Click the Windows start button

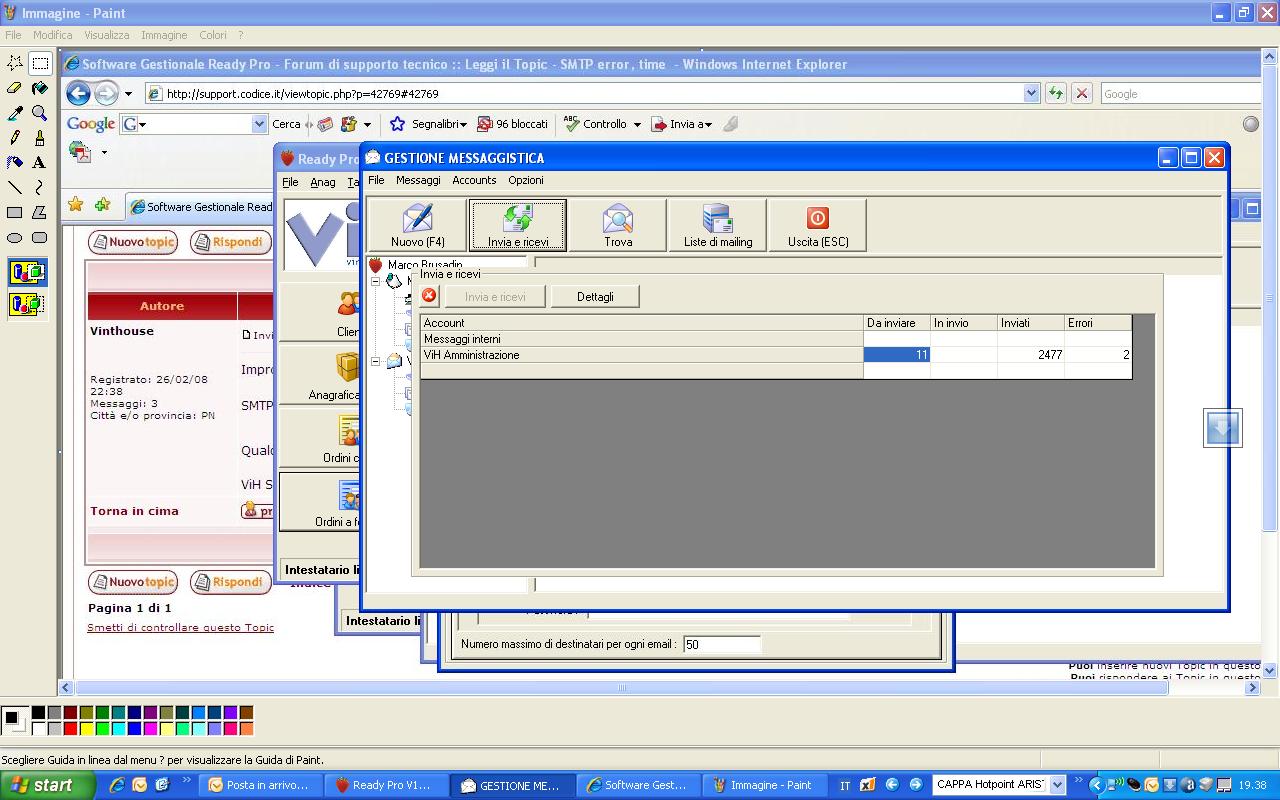coord(47,785)
